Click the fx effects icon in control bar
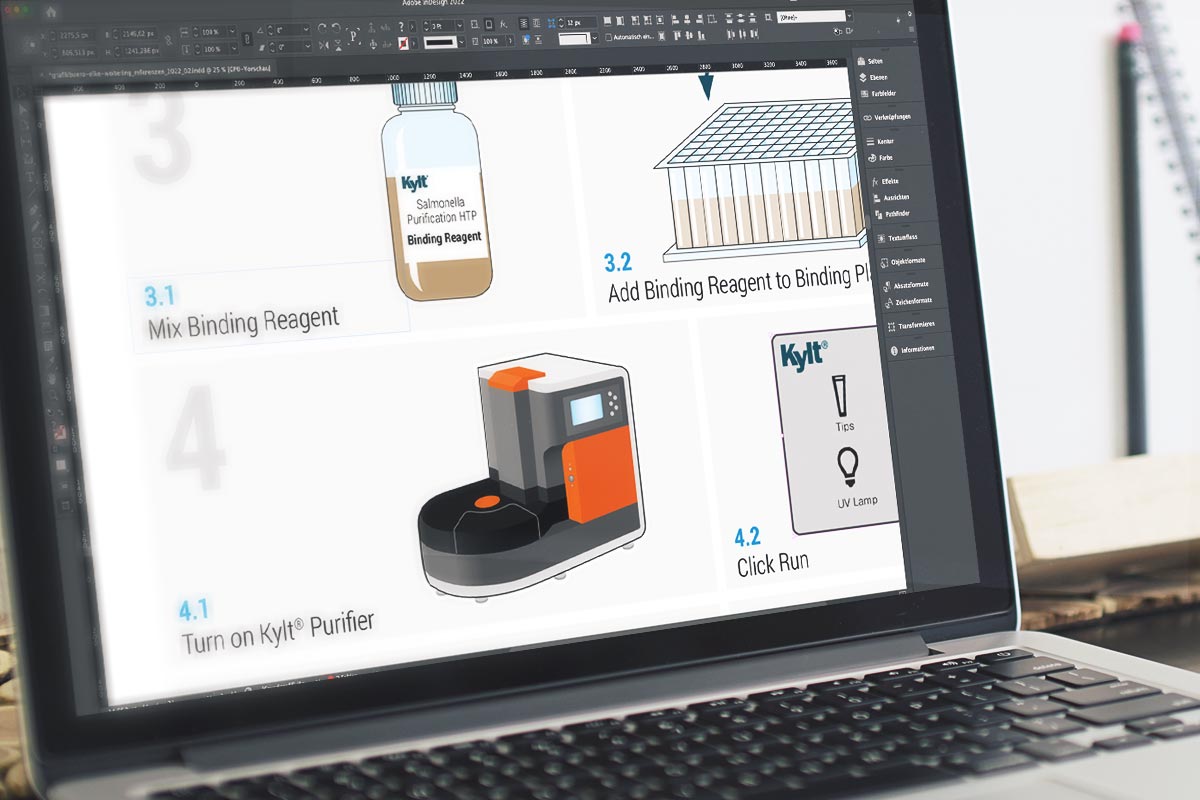 click(x=503, y=23)
